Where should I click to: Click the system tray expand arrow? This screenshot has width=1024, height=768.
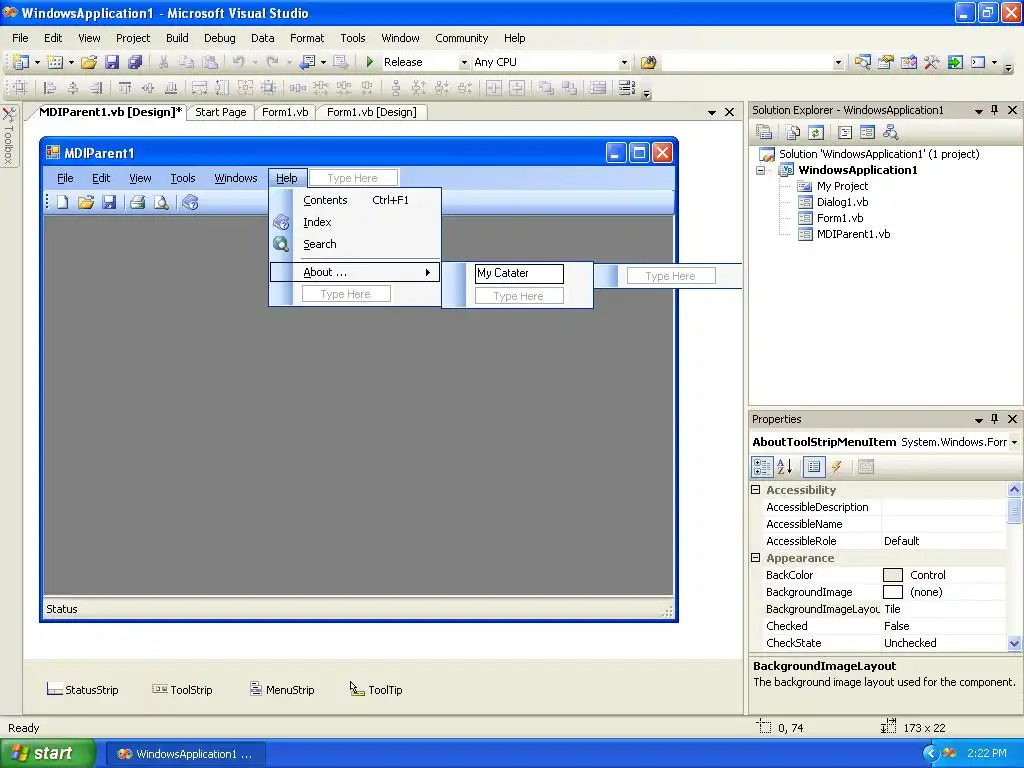pos(930,754)
